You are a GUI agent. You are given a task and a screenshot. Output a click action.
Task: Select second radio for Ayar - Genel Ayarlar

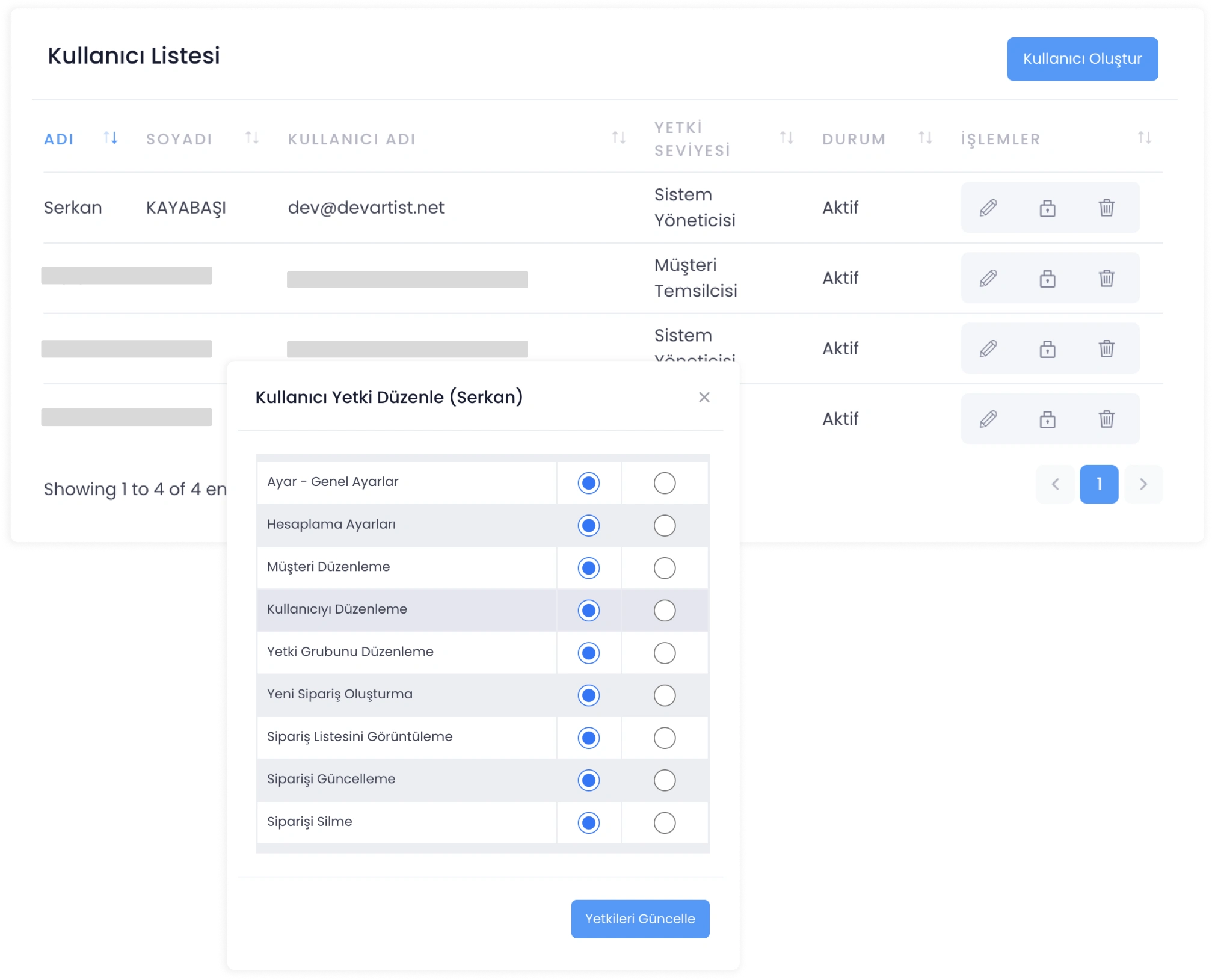[665, 483]
